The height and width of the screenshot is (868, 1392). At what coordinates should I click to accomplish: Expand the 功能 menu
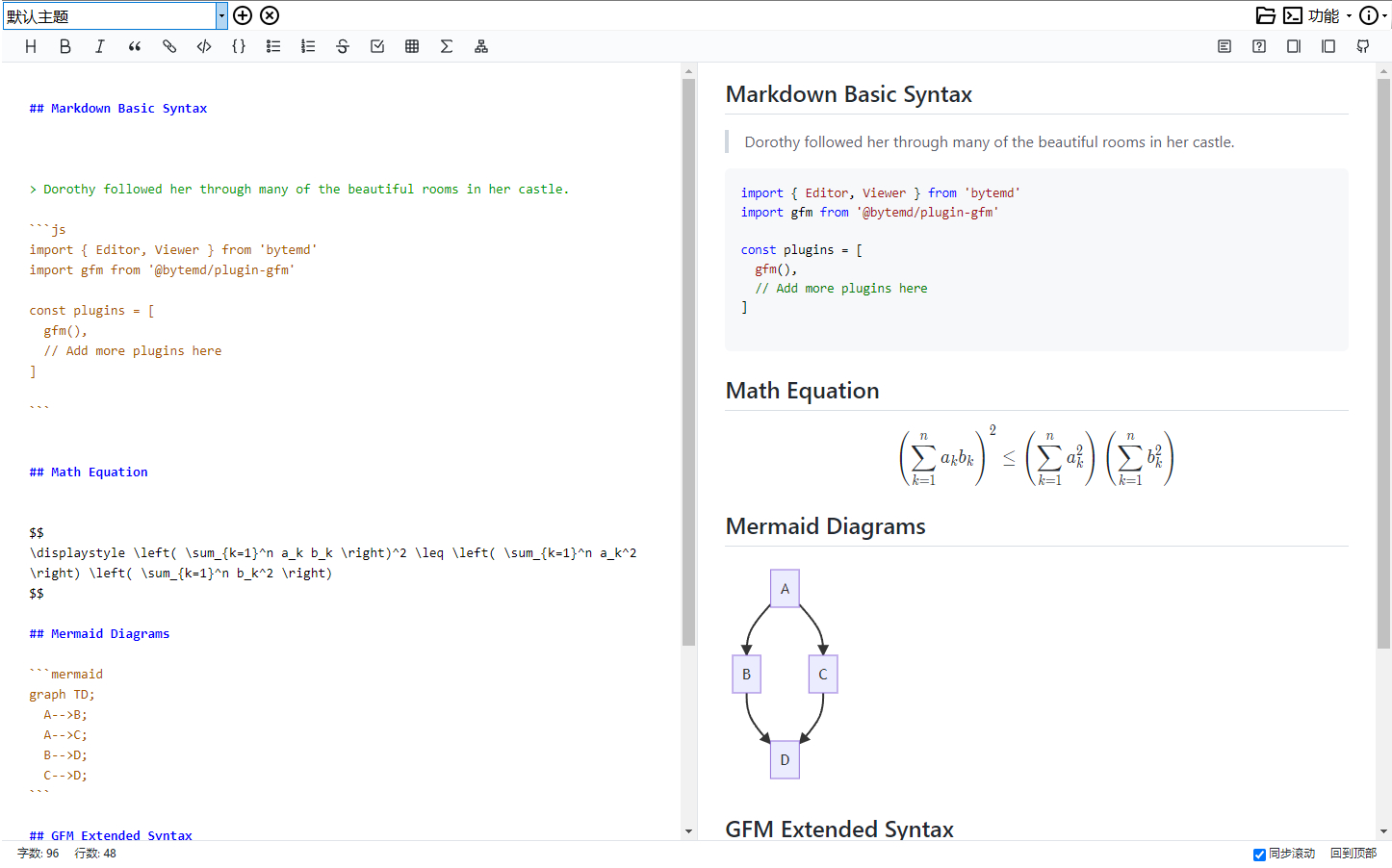pos(1329,15)
